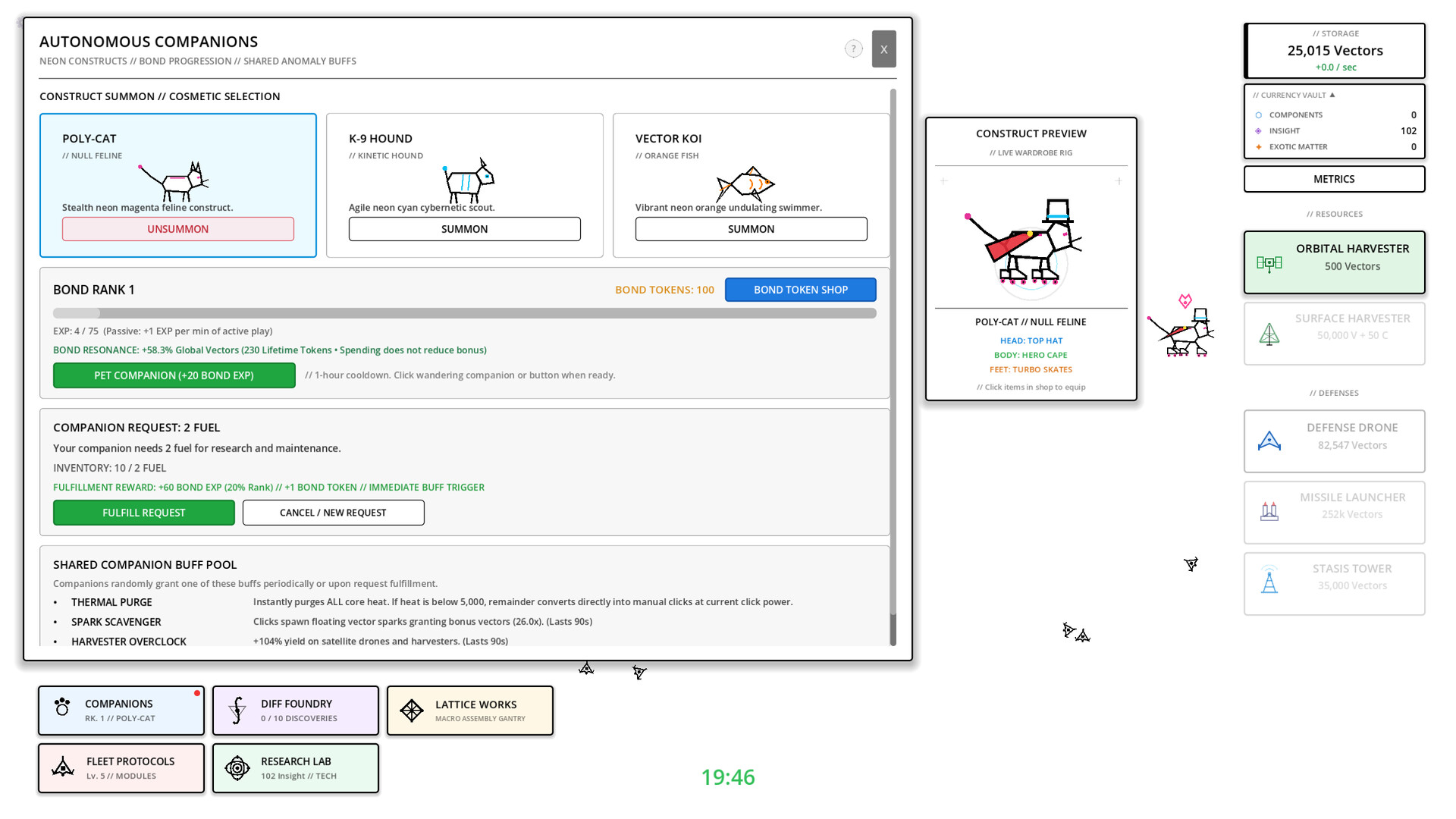The width and height of the screenshot is (1456, 819).
Task: Click the Components currency icon
Action: [x=1259, y=115]
